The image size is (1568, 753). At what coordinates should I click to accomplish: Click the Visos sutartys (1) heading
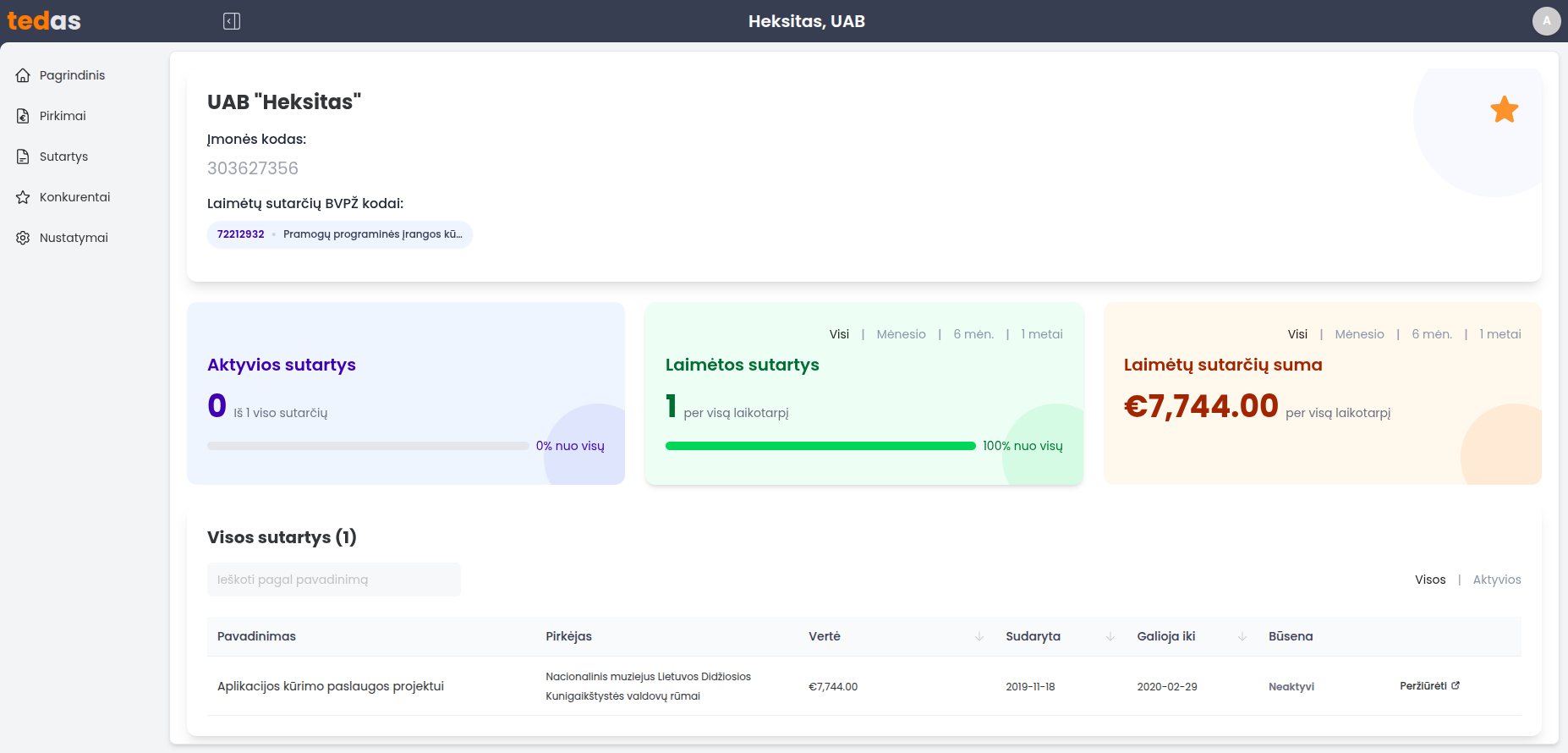[282, 537]
